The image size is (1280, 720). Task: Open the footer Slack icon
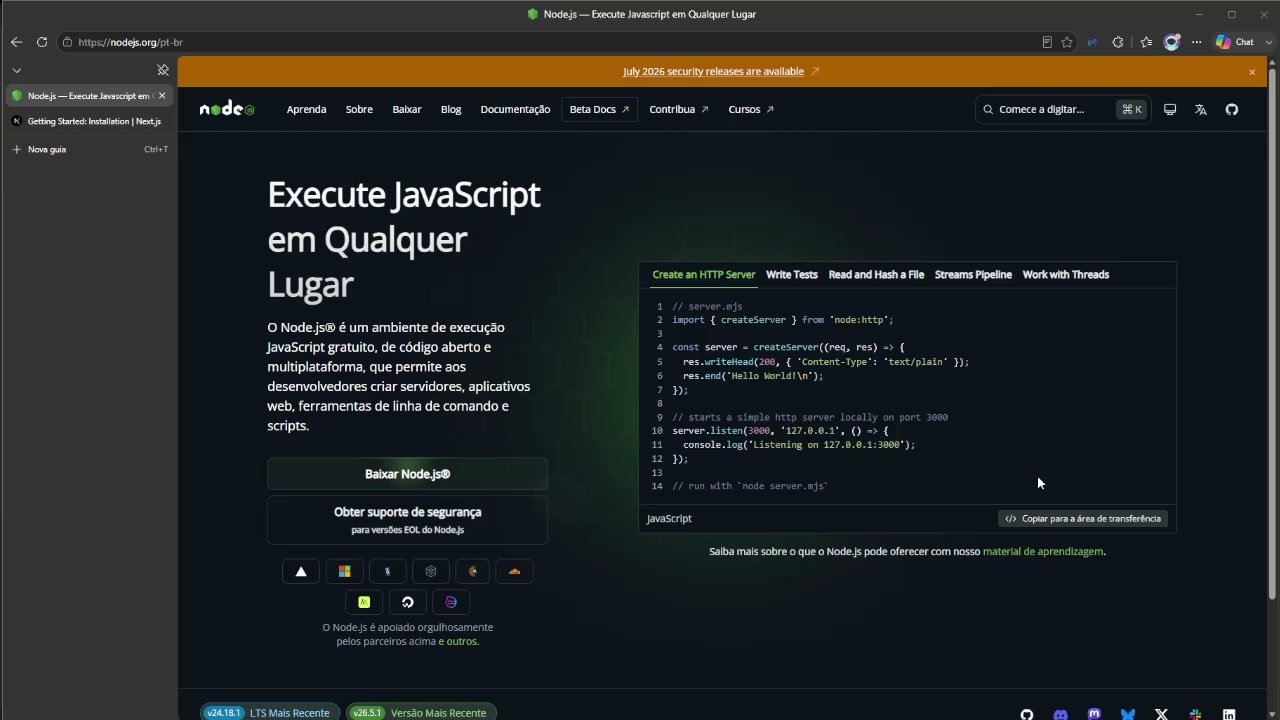click(1196, 715)
